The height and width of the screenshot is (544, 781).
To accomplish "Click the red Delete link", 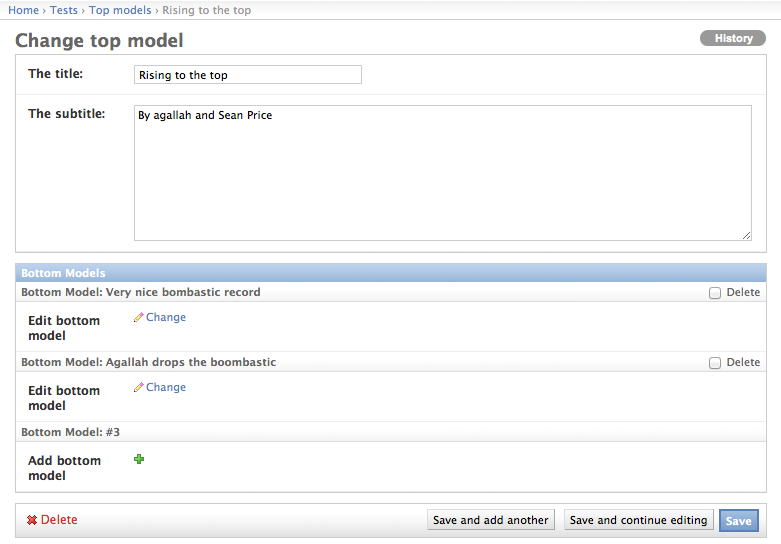I will [59, 520].
